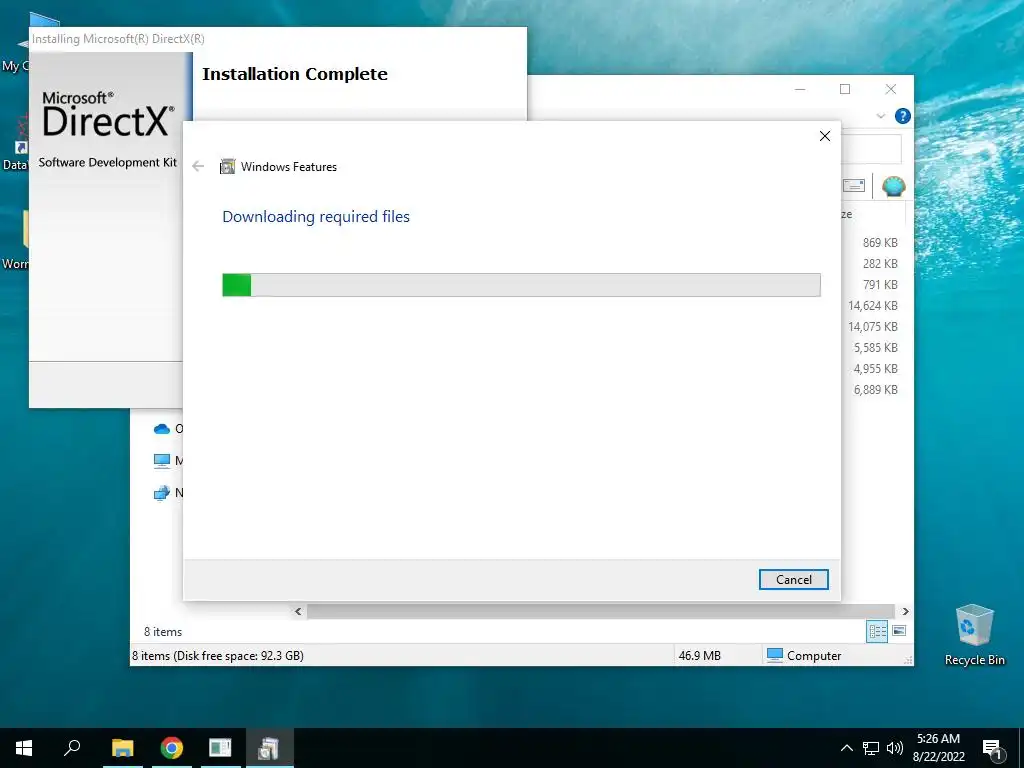Open the third pinned taskbar app
The height and width of the screenshot is (768, 1024).
220,748
